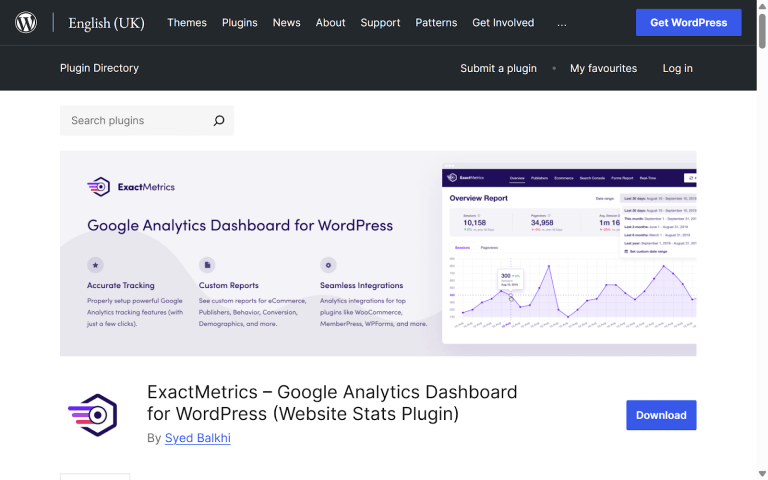Open the About menu item
Screen dimensions: 768x480
[331, 23]
